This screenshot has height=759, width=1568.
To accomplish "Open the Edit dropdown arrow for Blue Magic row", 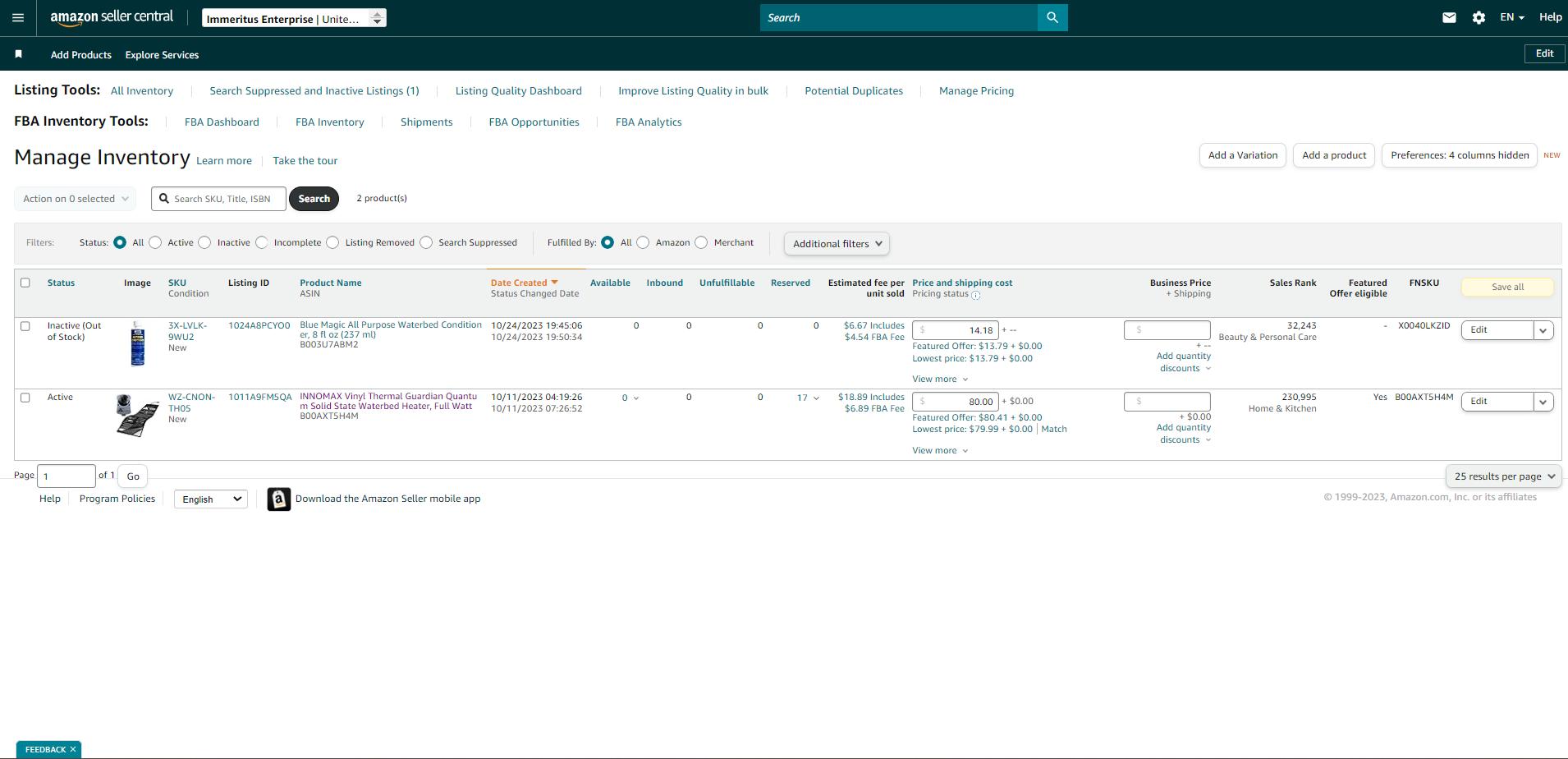I will tap(1543, 330).
